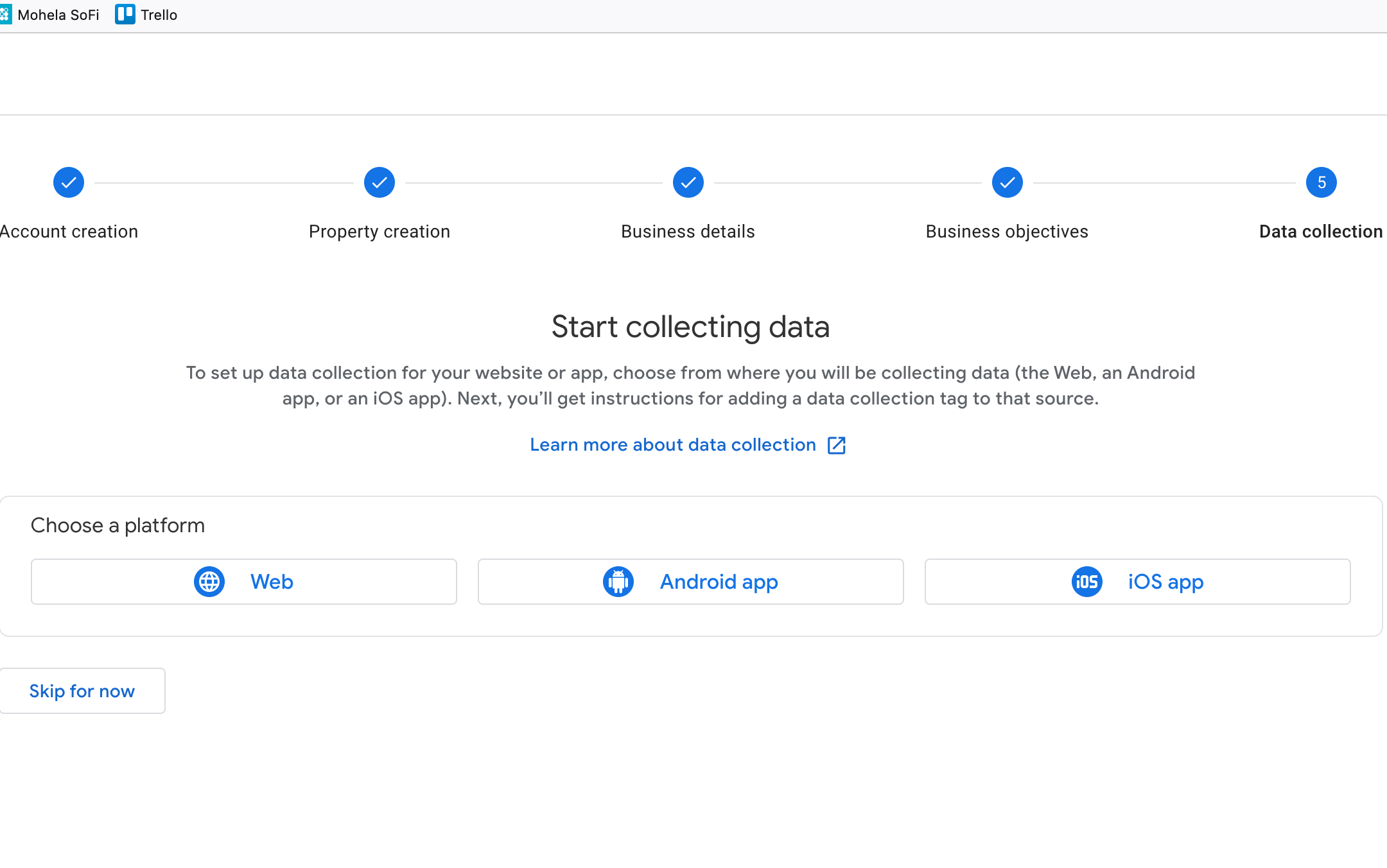Viewport: 1387px width, 868px height.
Task: Click the Business objectives step checkmark
Action: point(1008,183)
